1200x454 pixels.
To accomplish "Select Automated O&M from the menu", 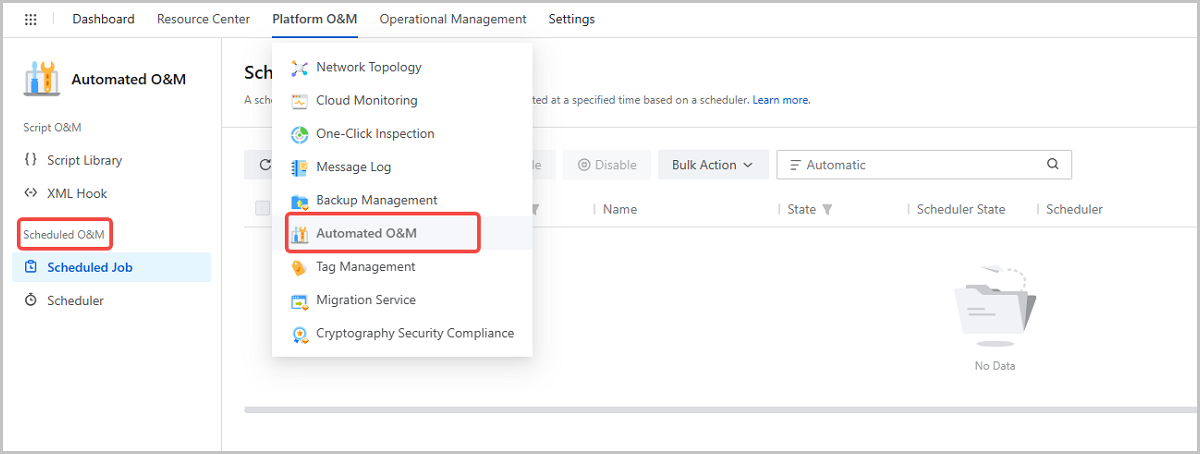I will click(366, 234).
